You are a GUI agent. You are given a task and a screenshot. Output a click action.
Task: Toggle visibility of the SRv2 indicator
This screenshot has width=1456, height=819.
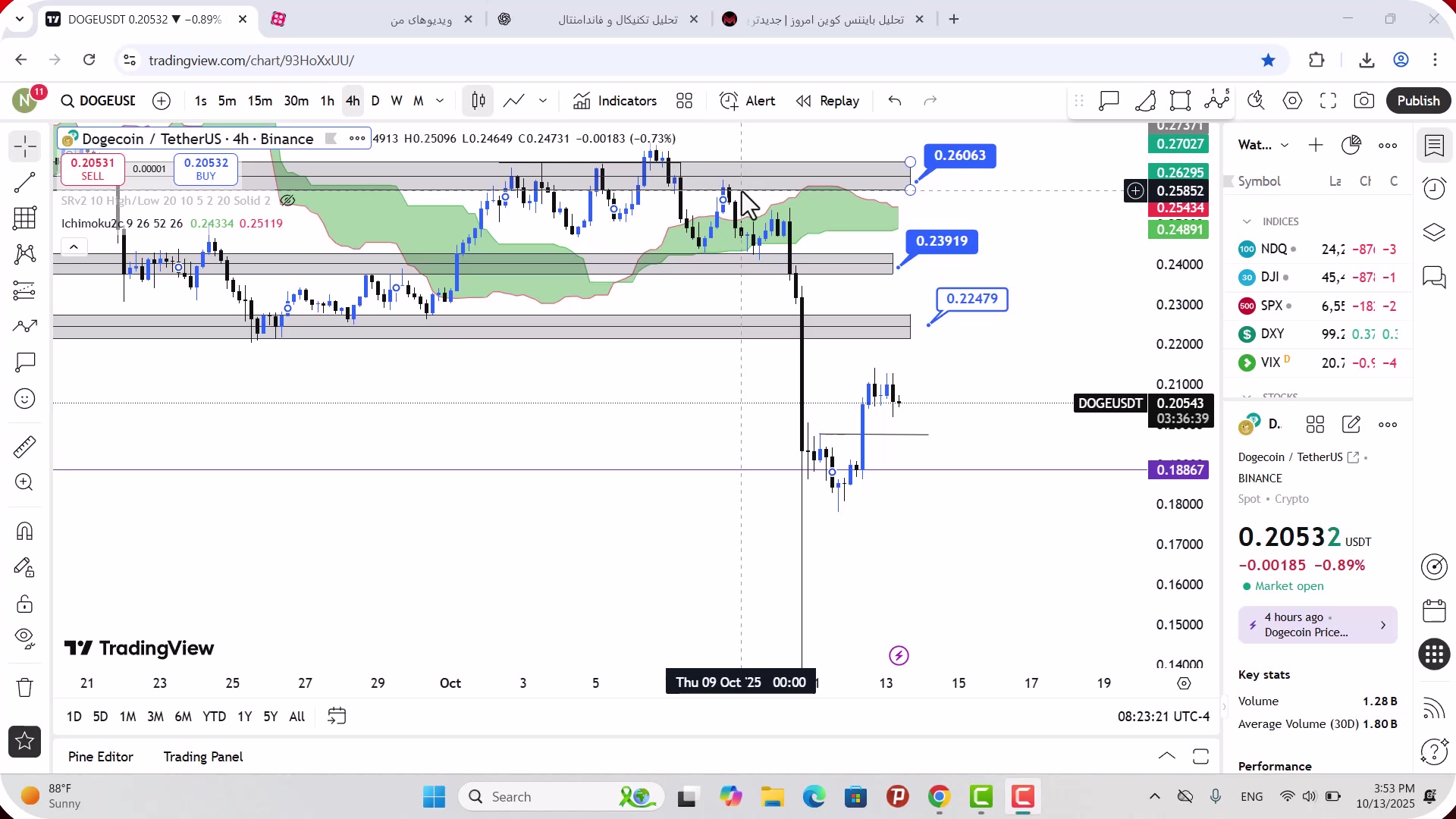[x=287, y=201]
